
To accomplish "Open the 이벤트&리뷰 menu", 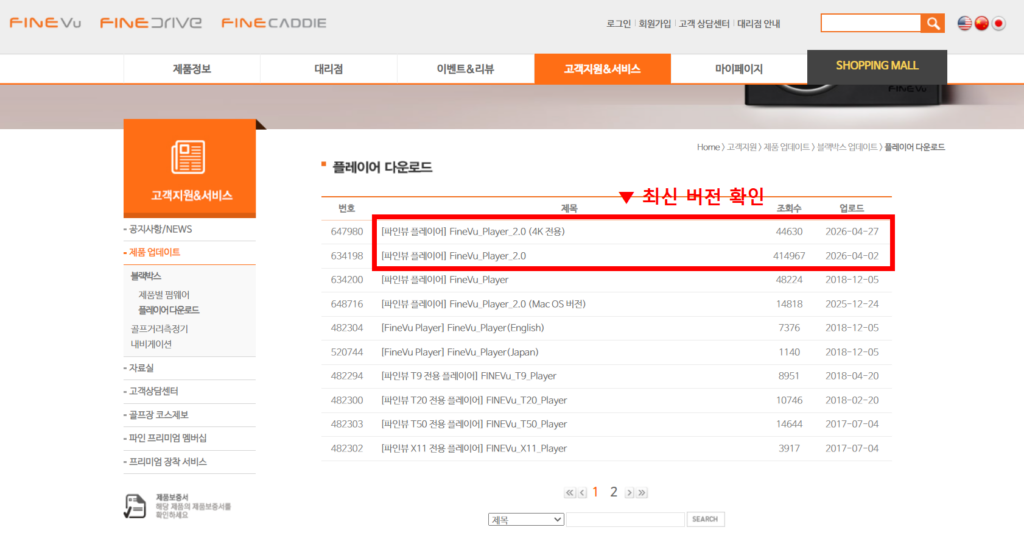I will [466, 69].
